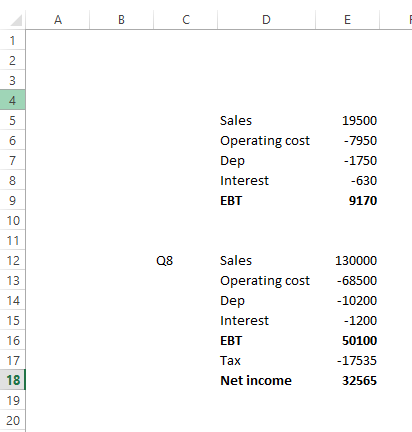Select row 16 header
412x432 pixels.
[x=12, y=340]
